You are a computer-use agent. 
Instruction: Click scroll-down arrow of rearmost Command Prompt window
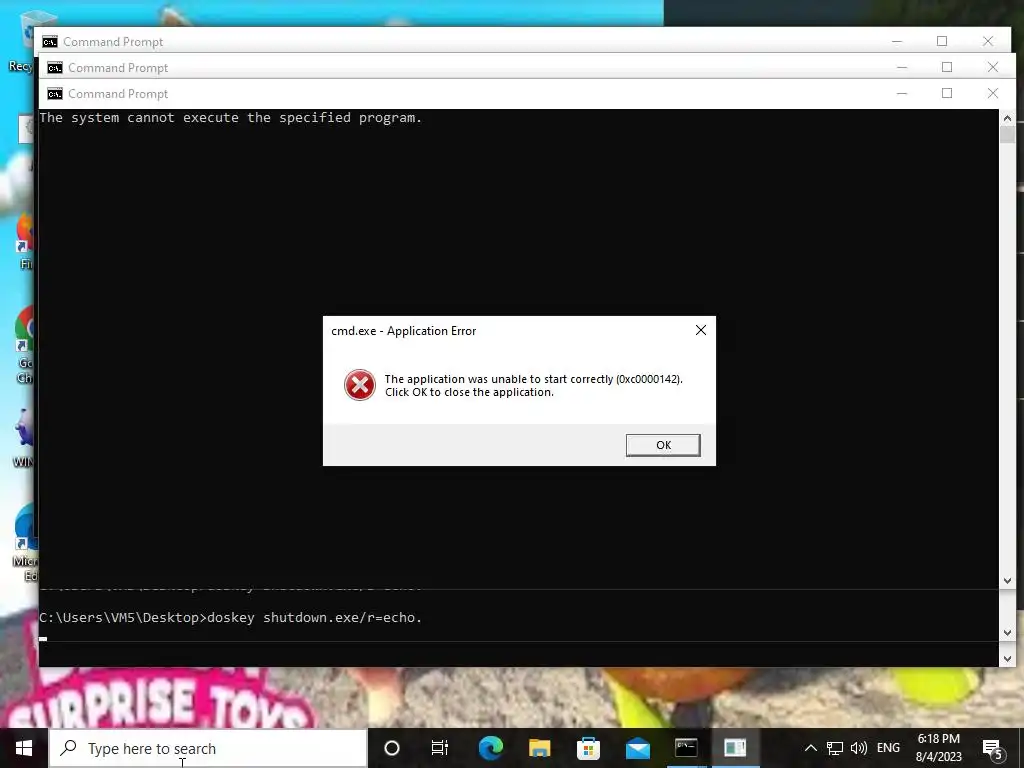click(1007, 658)
